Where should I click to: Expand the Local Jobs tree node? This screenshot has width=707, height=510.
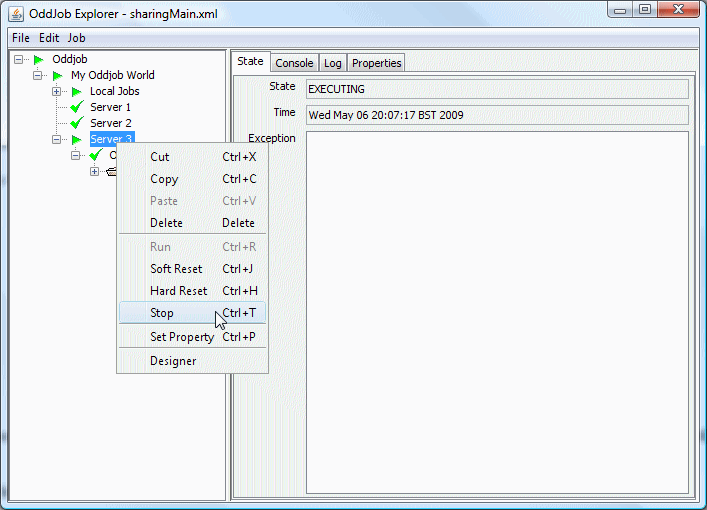pyautogui.click(x=57, y=92)
